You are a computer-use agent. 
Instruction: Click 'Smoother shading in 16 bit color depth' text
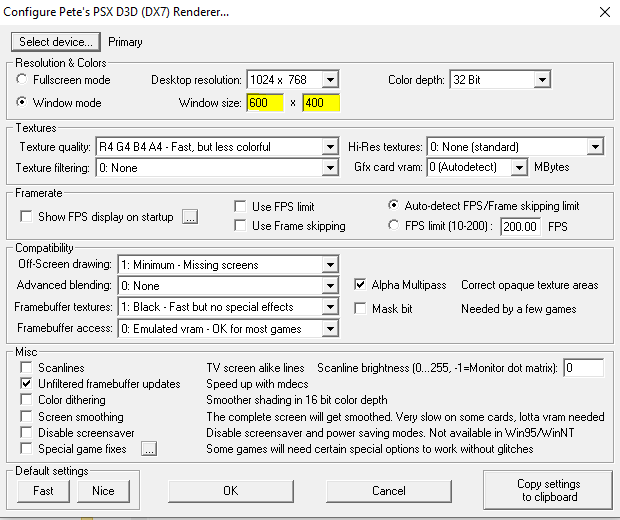coord(297,400)
